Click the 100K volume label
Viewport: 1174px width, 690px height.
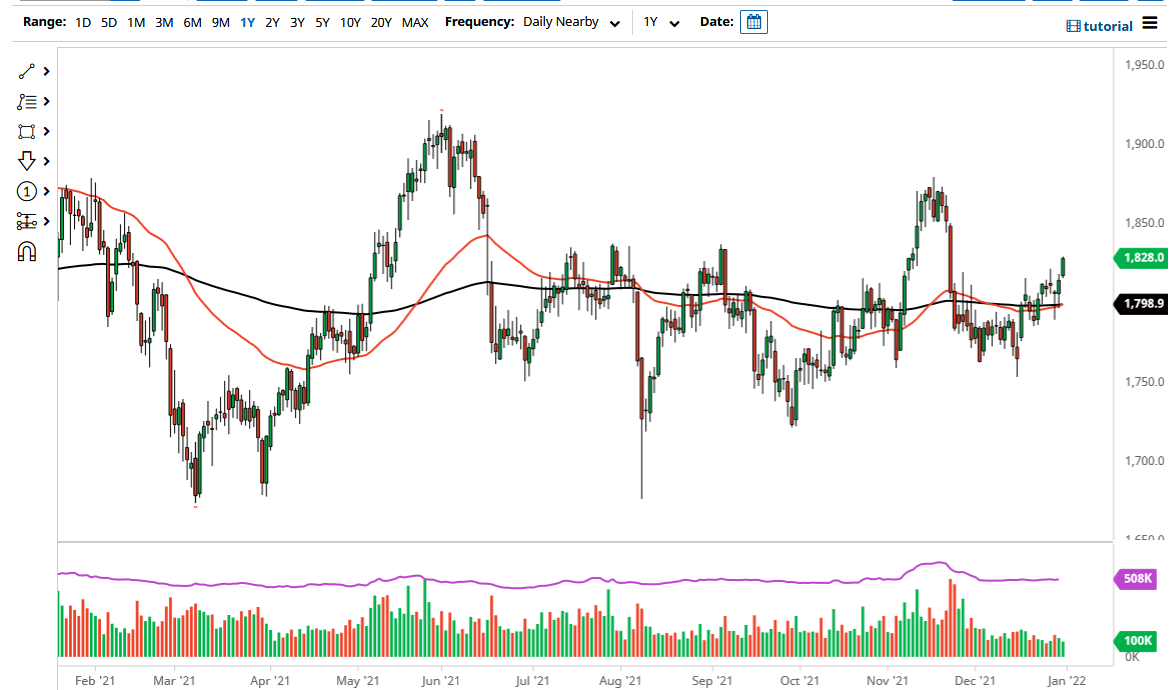pyautogui.click(x=1137, y=641)
